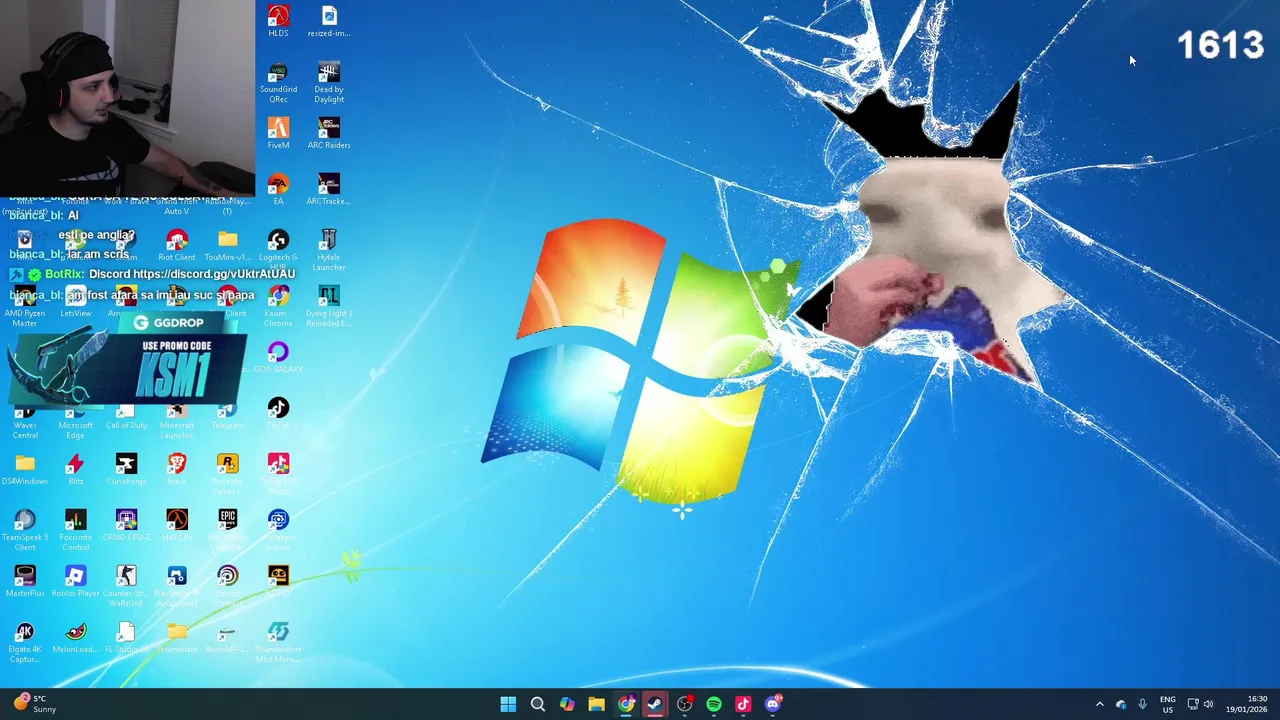Open Copilot from the taskbar
The image size is (1280, 720).
pos(567,704)
